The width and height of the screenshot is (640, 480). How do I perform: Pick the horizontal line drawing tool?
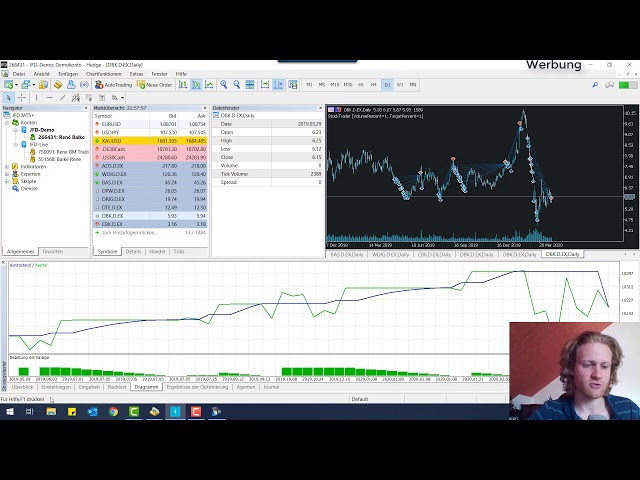(50, 97)
